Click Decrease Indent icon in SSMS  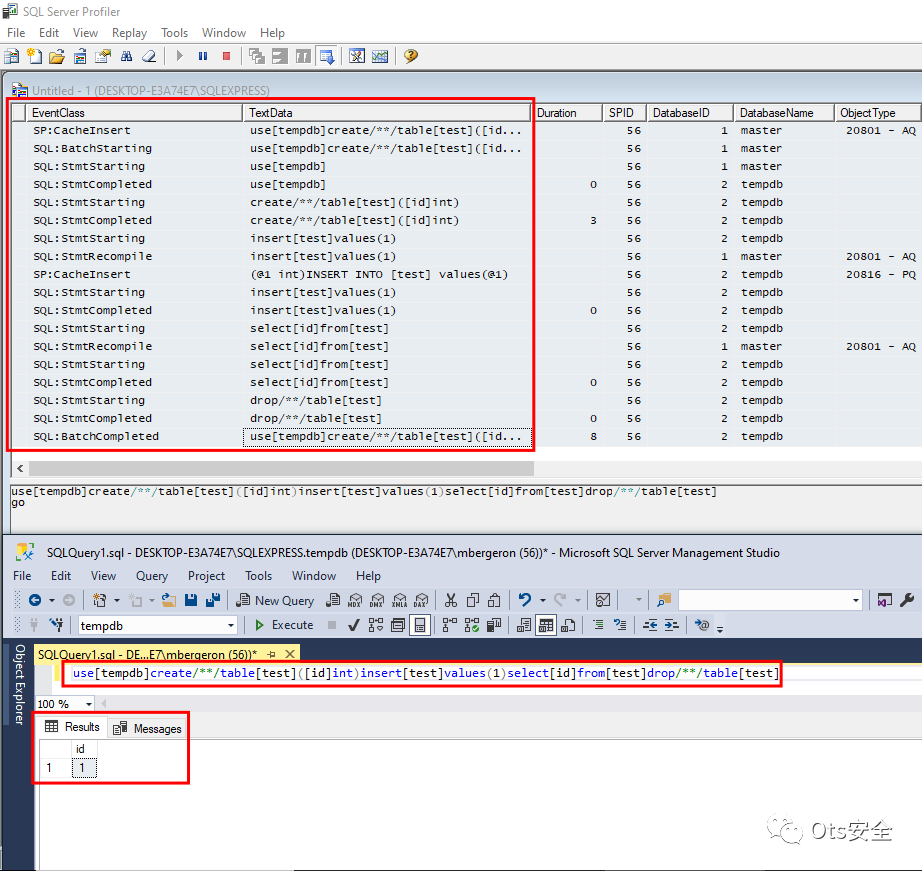(x=650, y=625)
